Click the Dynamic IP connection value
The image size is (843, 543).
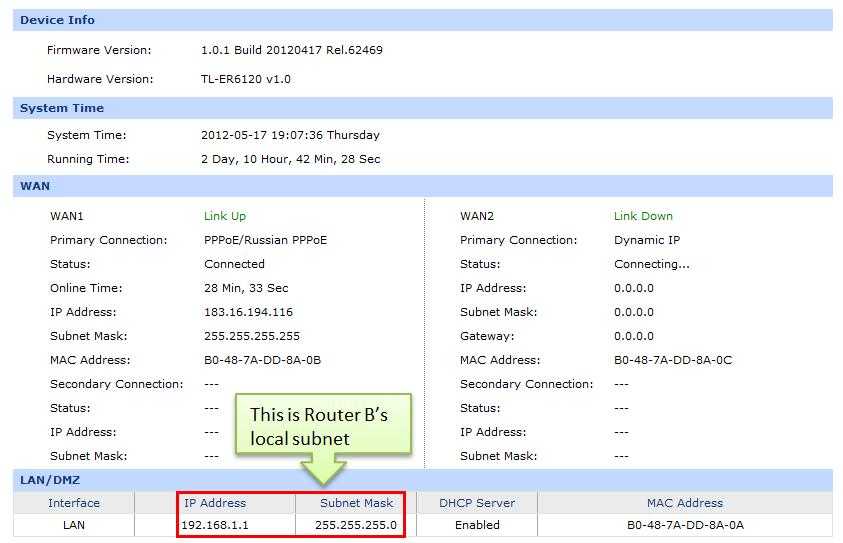pos(647,240)
